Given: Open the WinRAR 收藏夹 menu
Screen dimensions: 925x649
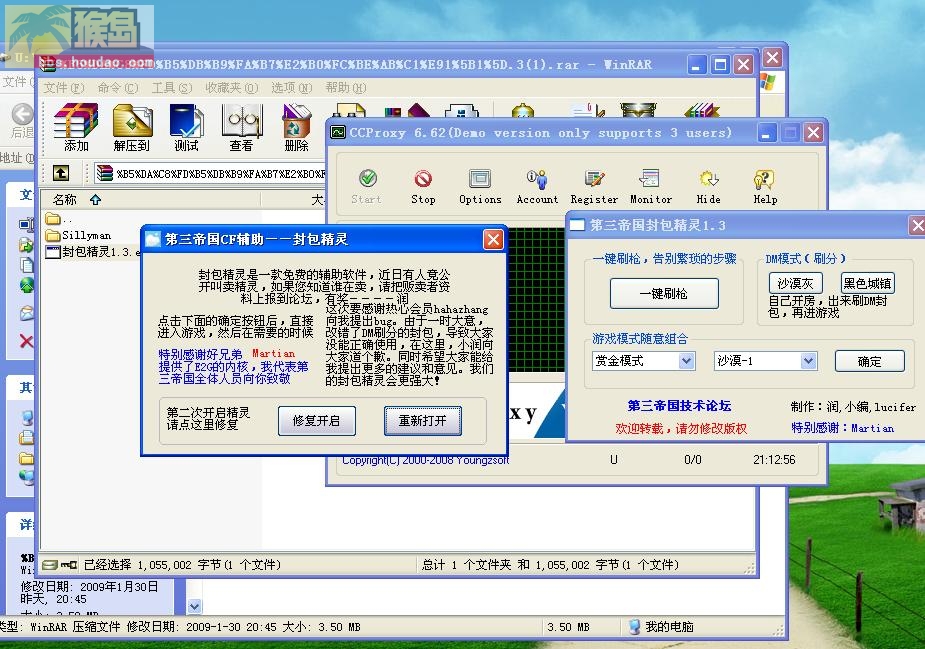Looking at the screenshot, I should point(231,88).
